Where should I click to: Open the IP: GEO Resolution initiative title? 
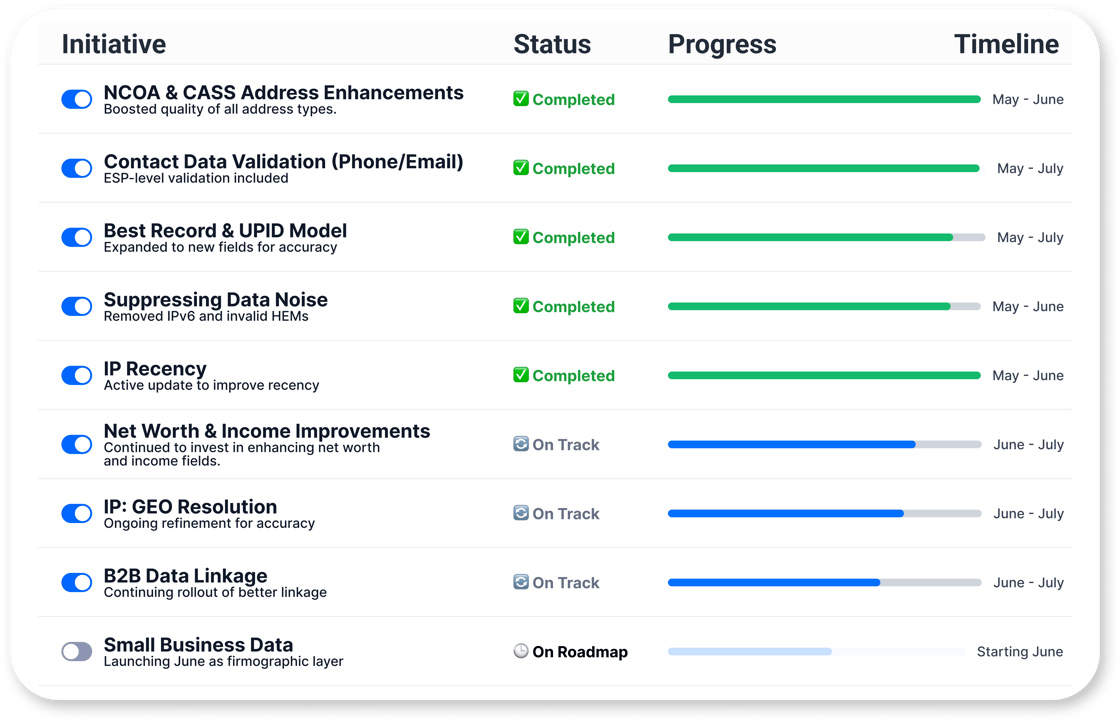click(x=190, y=506)
